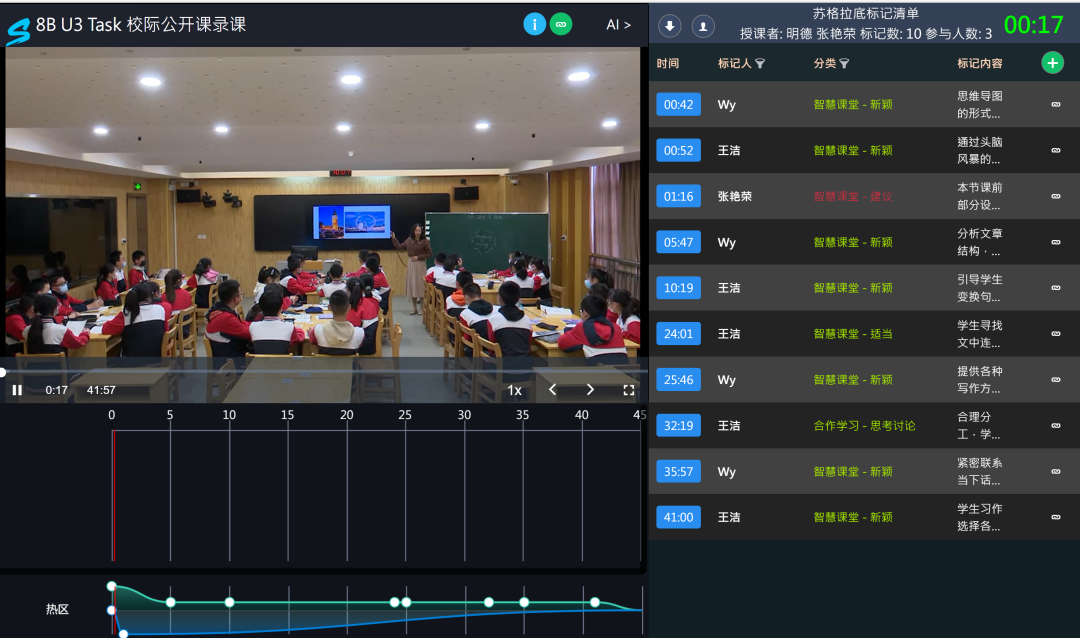
Task: Click the green link icon beside the title
Action: tap(561, 24)
